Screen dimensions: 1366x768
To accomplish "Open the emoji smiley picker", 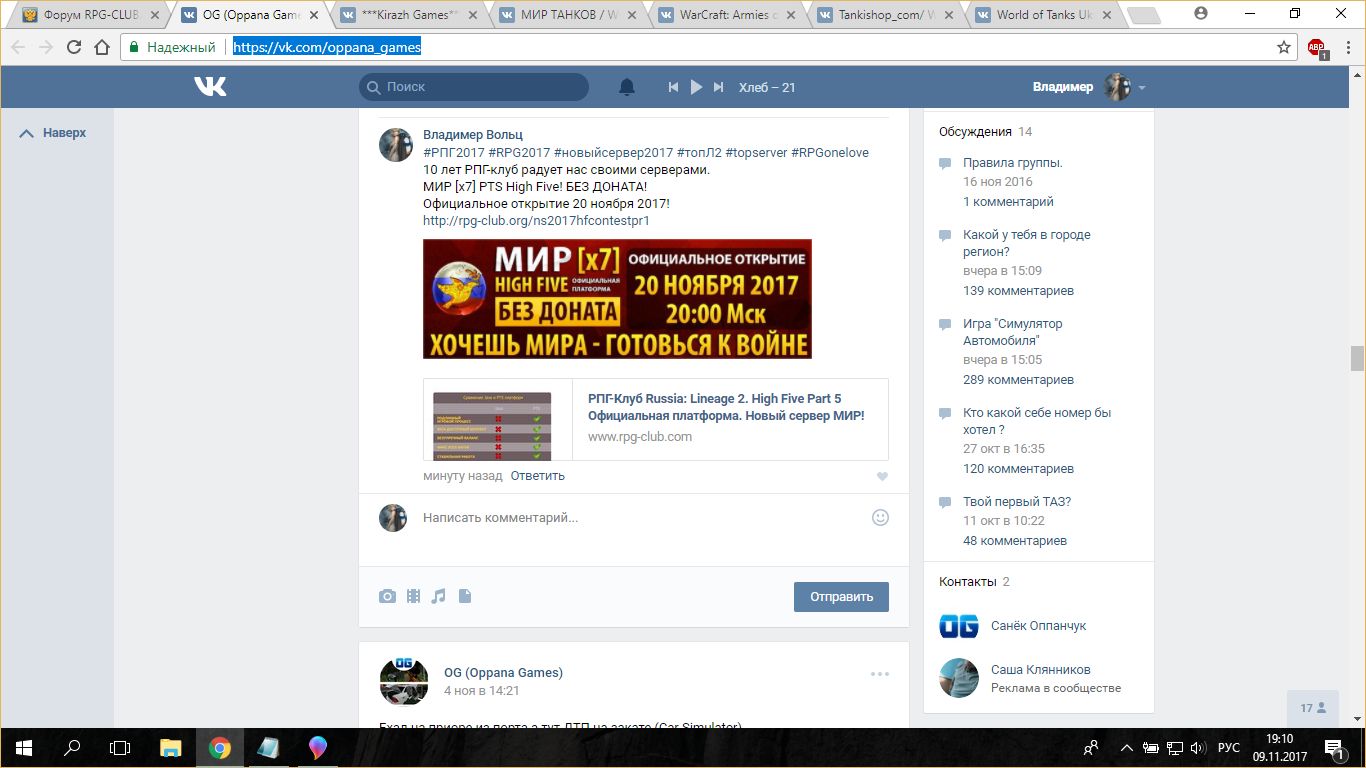I will 880,517.
